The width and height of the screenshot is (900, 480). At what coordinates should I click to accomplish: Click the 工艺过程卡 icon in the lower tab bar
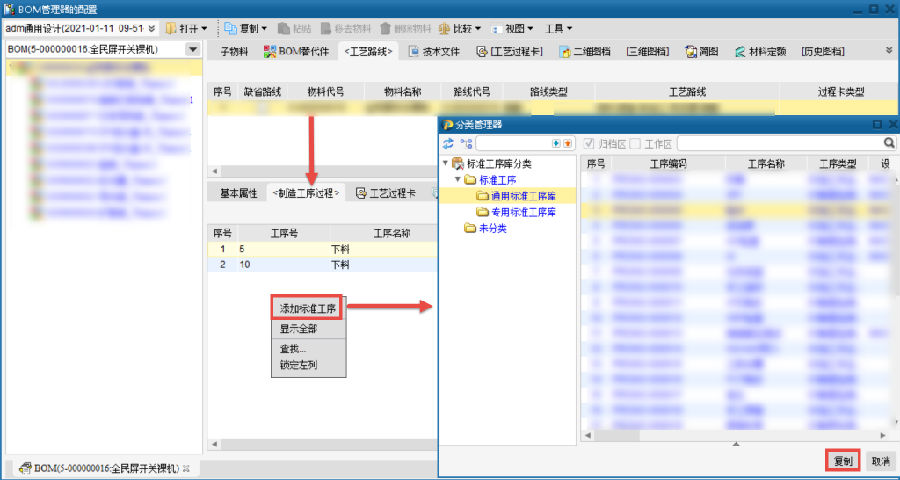point(361,193)
